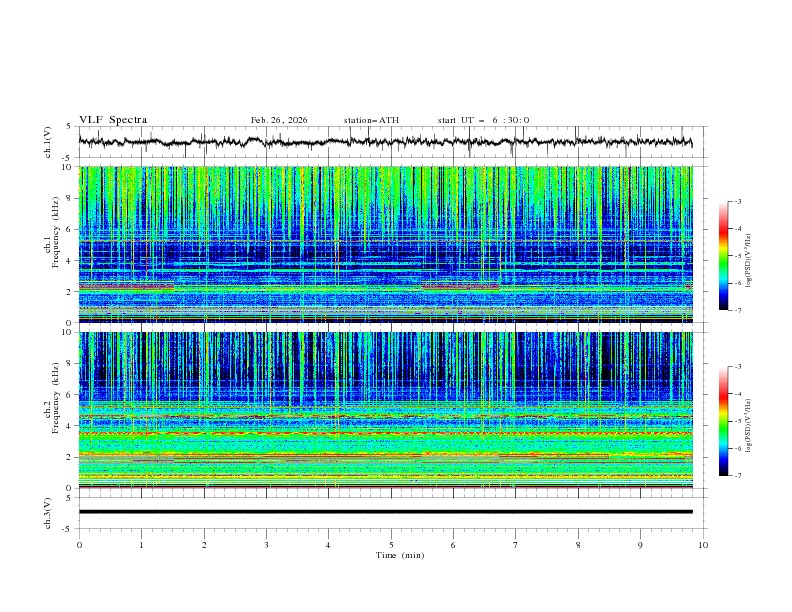The height and width of the screenshot is (612, 792).
Task: Click the ch.1 spectrogram plot
Action: [386, 244]
